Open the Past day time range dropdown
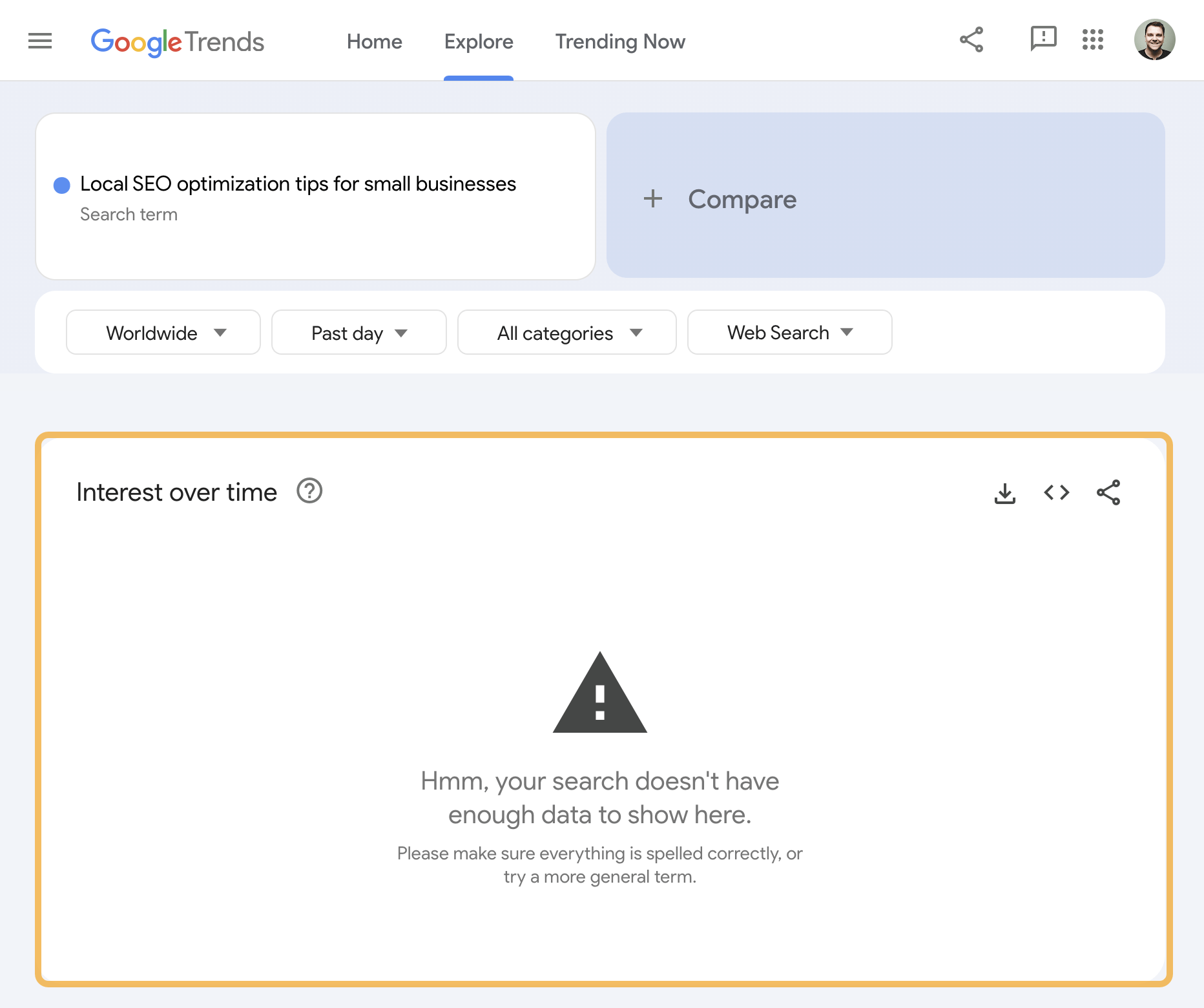Image resolution: width=1204 pixels, height=1008 pixels. pyautogui.click(x=358, y=332)
